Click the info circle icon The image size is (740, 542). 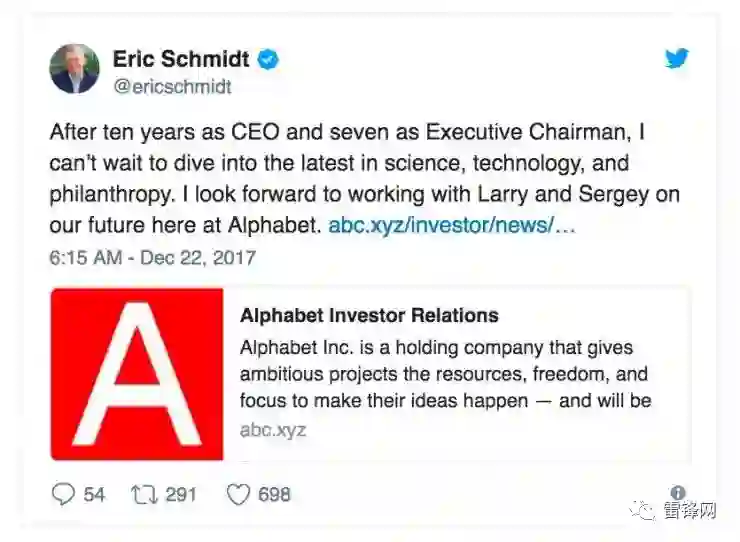tap(678, 493)
